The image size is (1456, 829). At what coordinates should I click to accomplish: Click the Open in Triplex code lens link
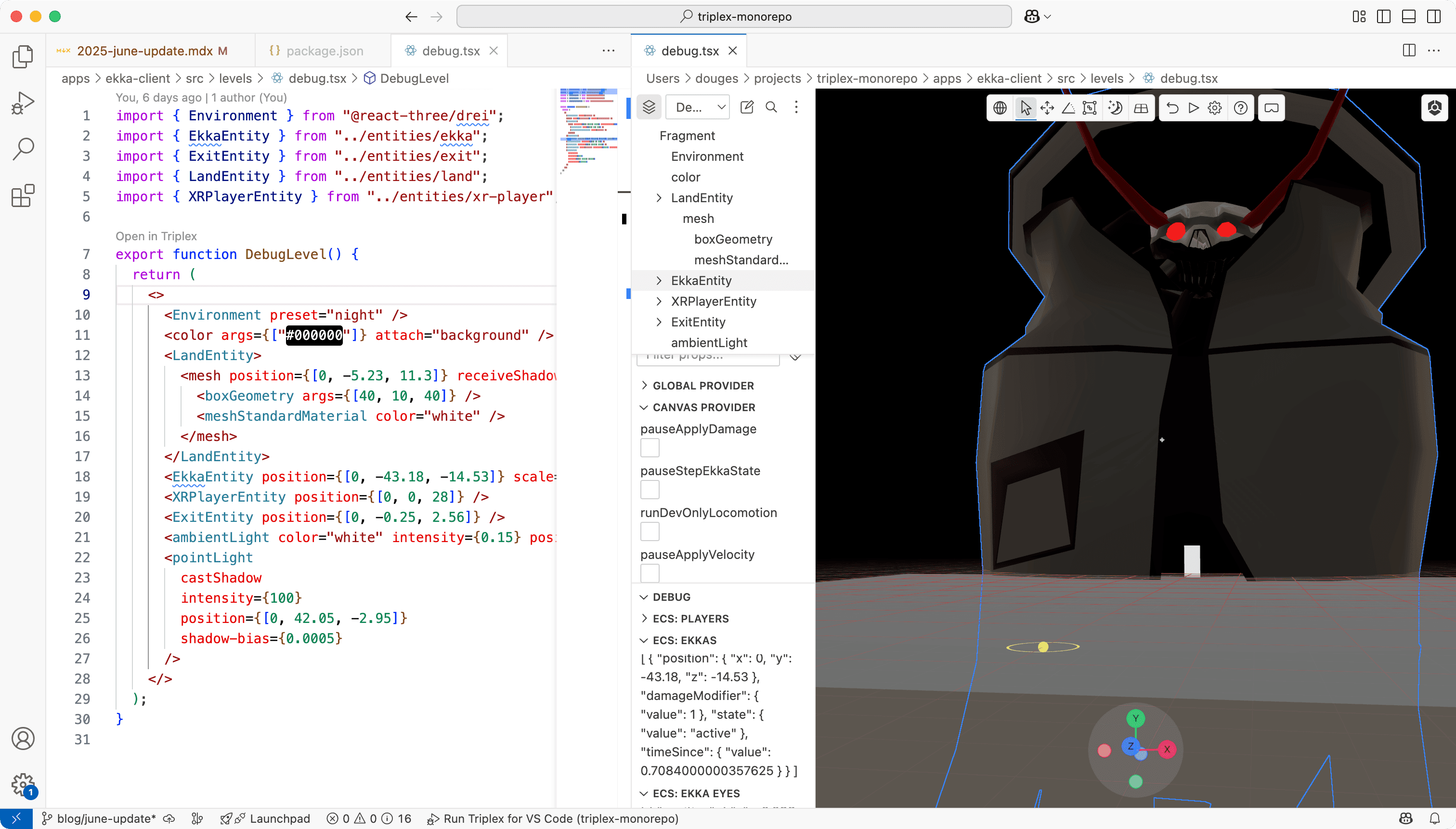[156, 236]
